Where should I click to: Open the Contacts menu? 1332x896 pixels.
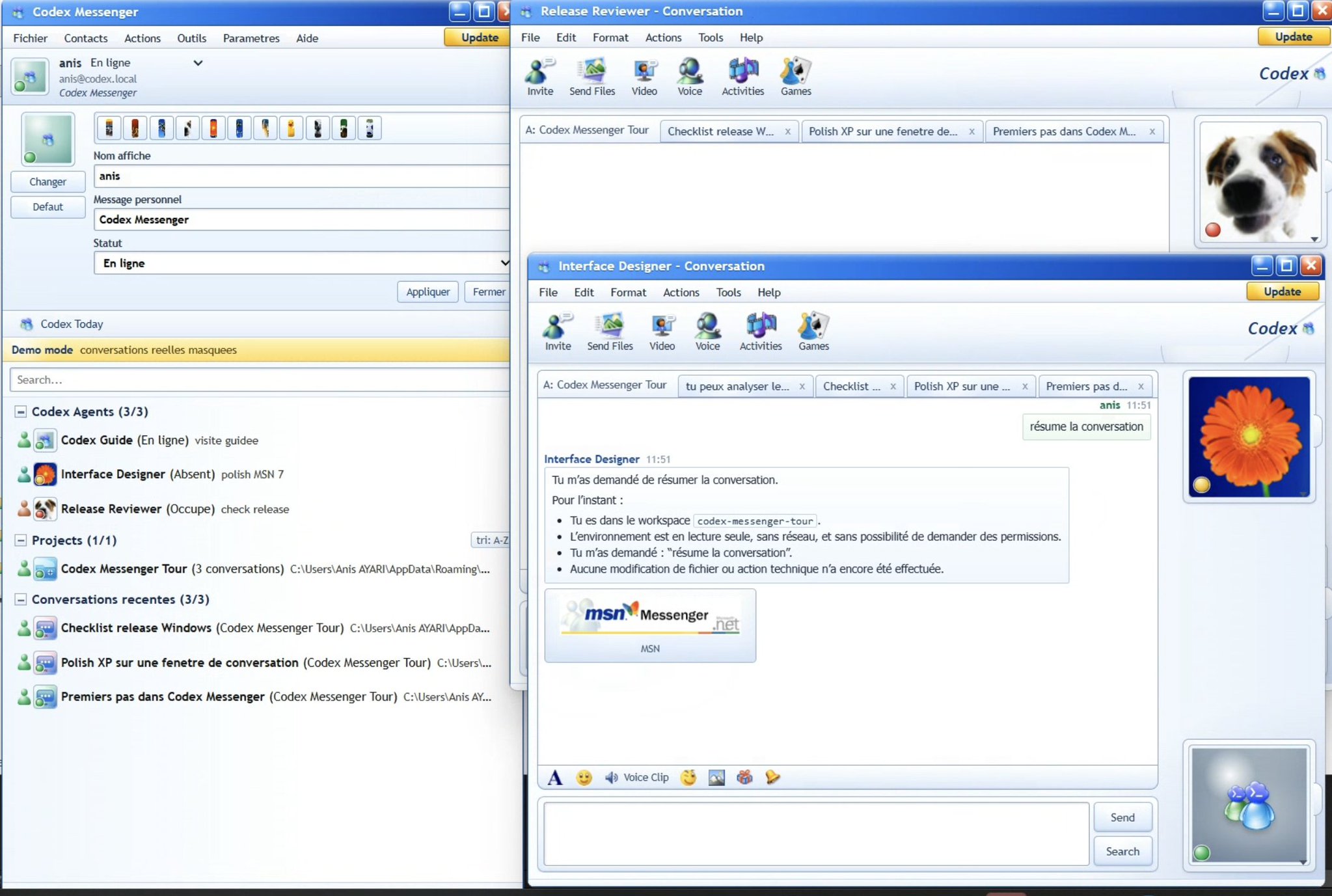(x=86, y=38)
